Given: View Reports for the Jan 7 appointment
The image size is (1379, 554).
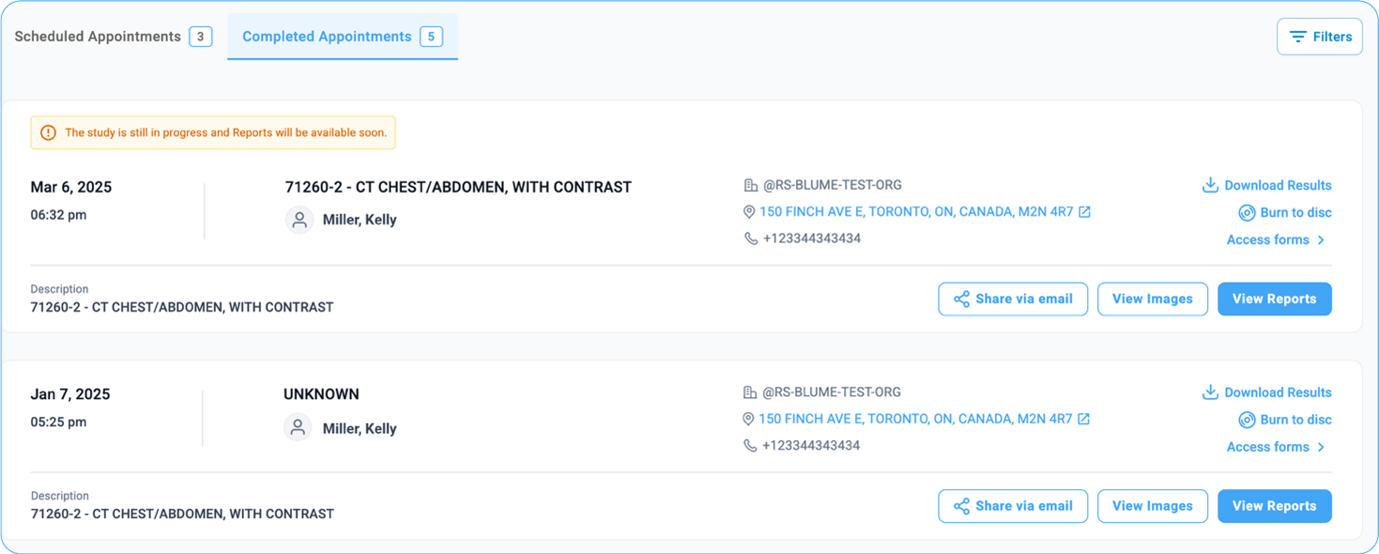Looking at the screenshot, I should coord(1274,506).
